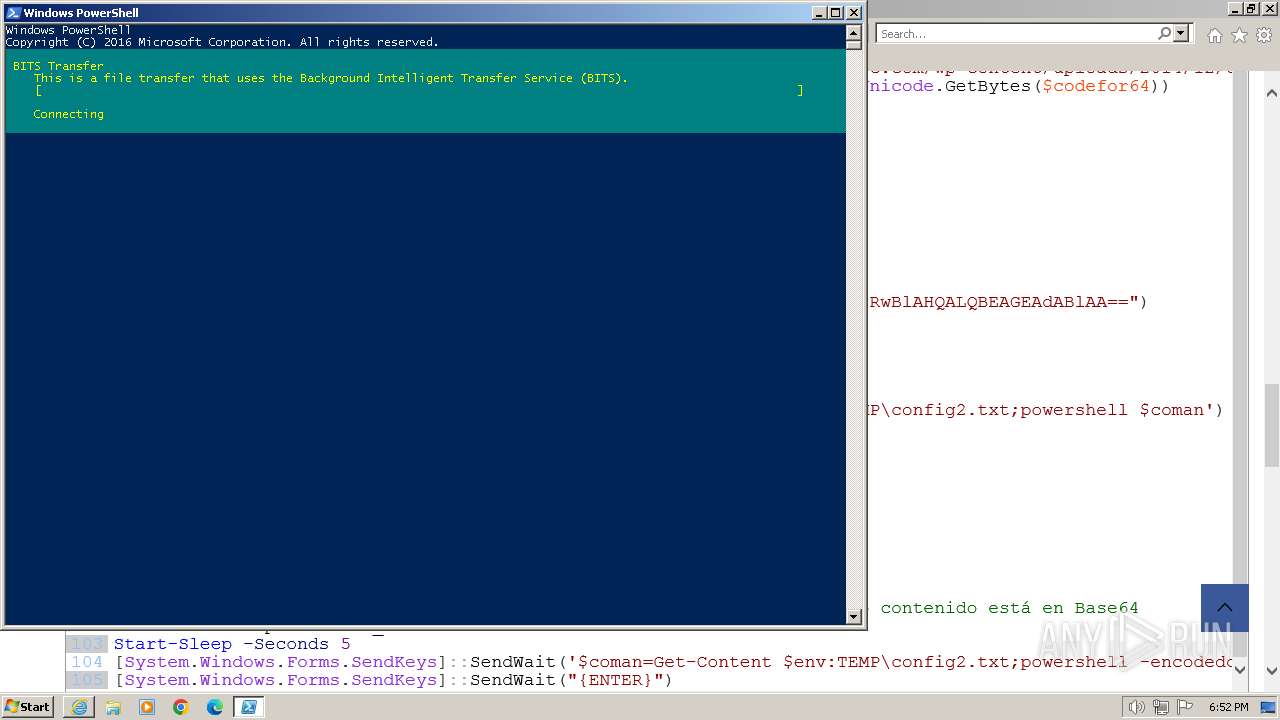
Task: Open Windows Media Player taskbar icon
Action: click(147, 707)
